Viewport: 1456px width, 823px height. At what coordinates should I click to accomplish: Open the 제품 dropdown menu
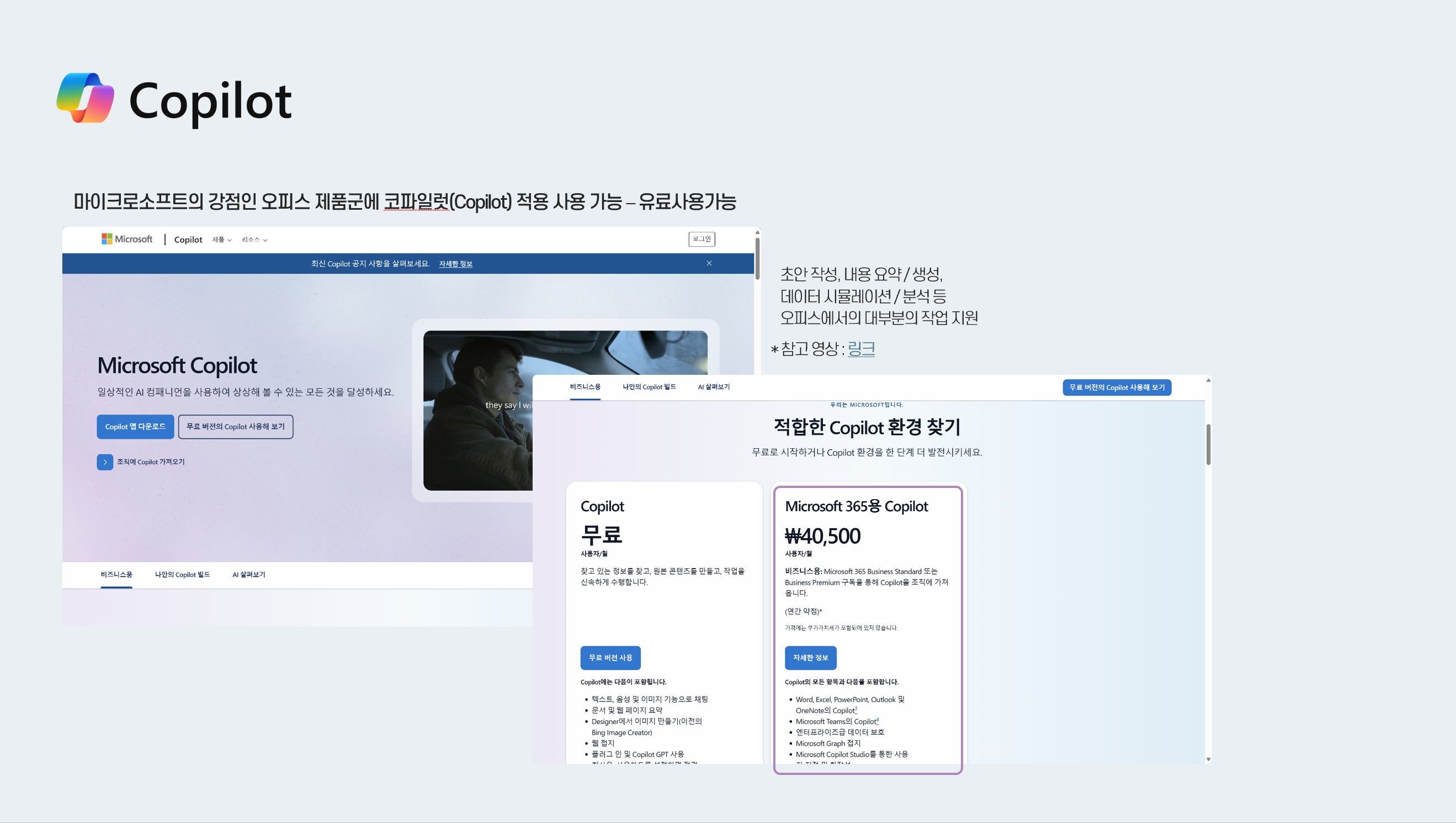pos(221,240)
